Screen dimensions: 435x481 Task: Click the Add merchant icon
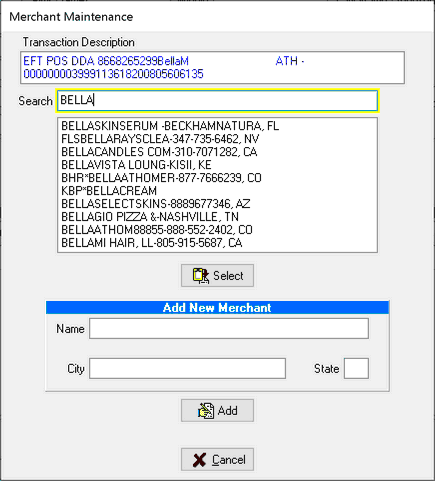click(206, 411)
